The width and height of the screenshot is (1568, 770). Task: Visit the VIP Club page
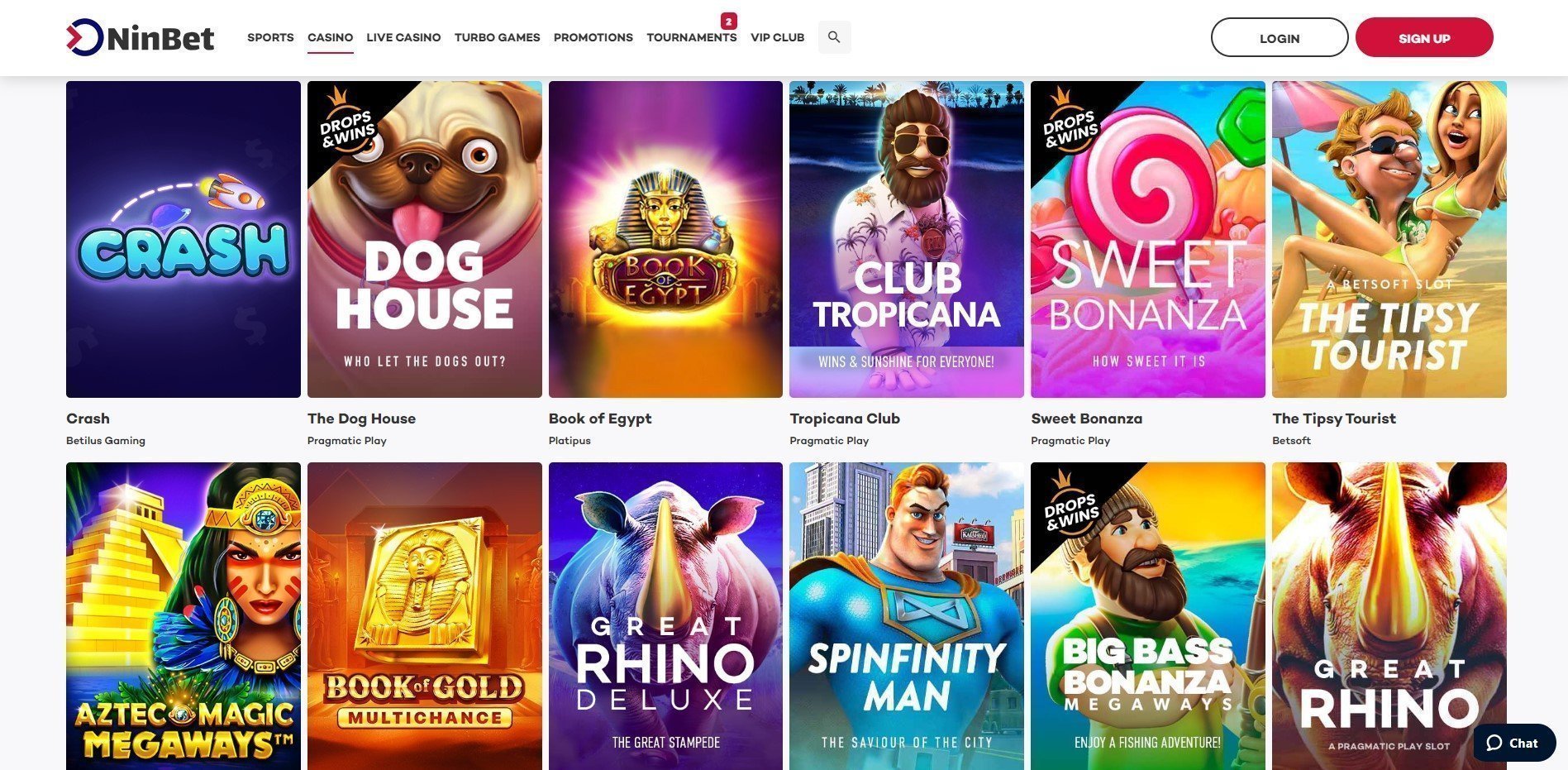click(777, 37)
